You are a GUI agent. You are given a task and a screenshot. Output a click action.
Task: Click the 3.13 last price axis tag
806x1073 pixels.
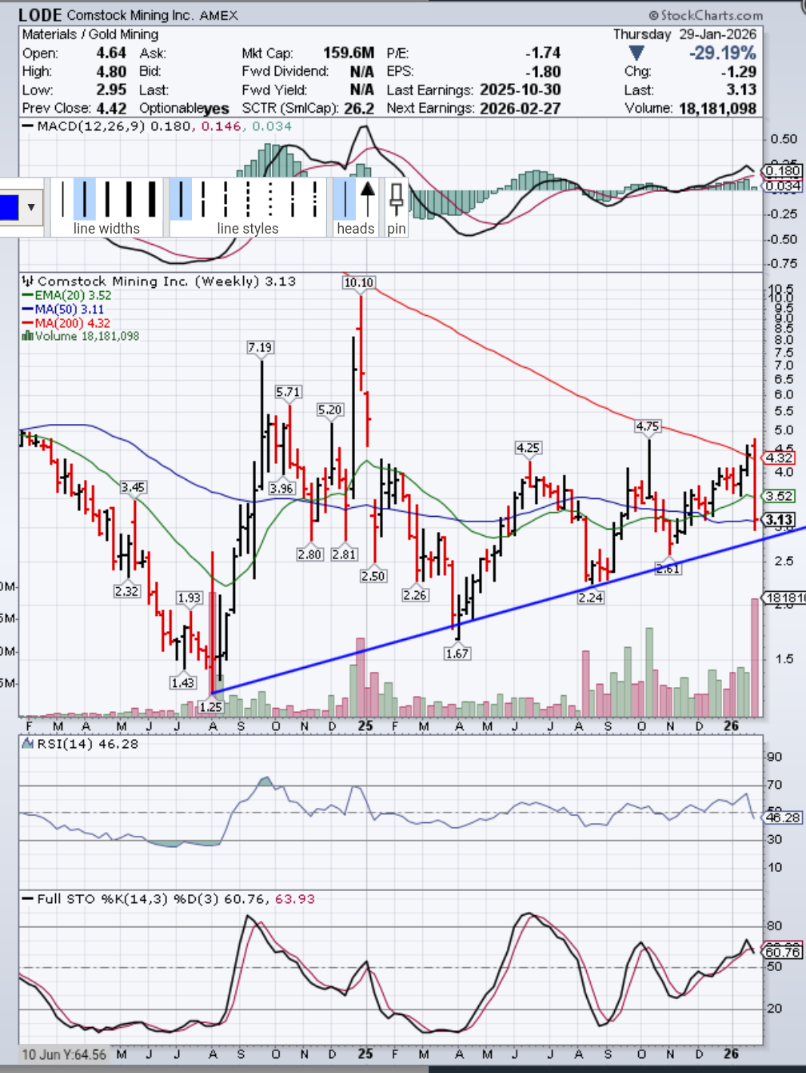(779, 519)
